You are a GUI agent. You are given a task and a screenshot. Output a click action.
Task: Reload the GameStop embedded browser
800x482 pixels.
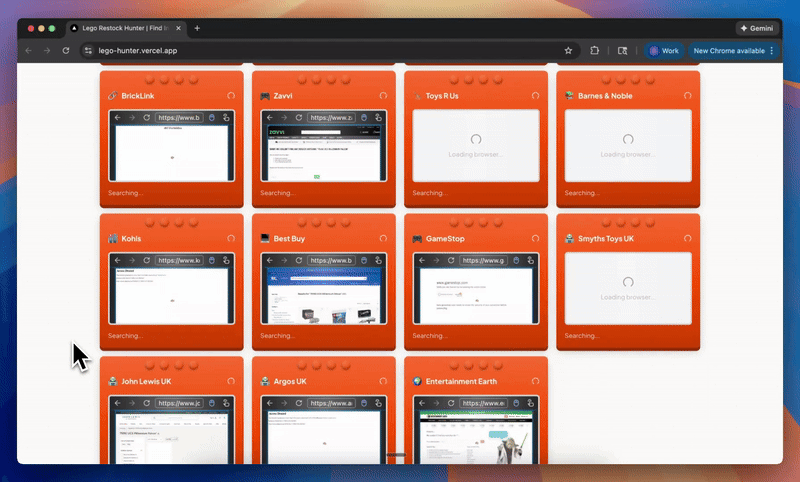point(451,260)
